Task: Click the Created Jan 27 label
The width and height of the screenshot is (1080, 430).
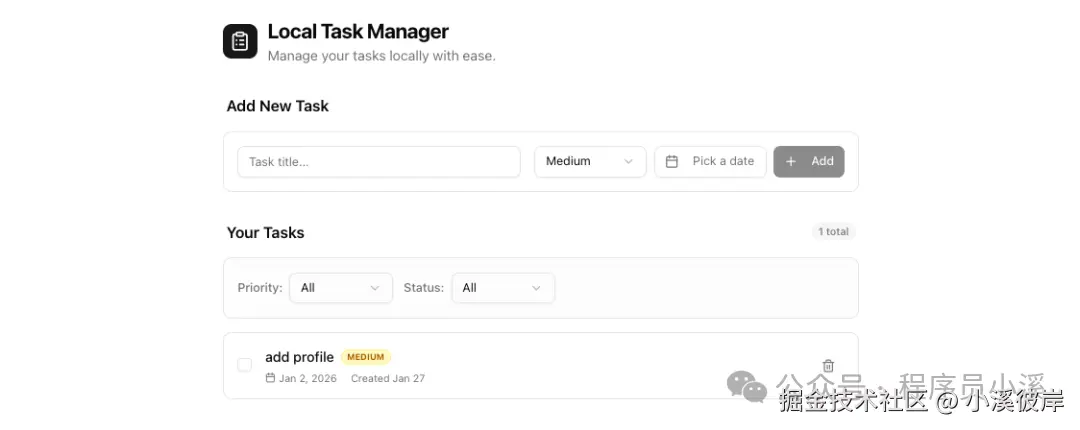Action: click(387, 378)
